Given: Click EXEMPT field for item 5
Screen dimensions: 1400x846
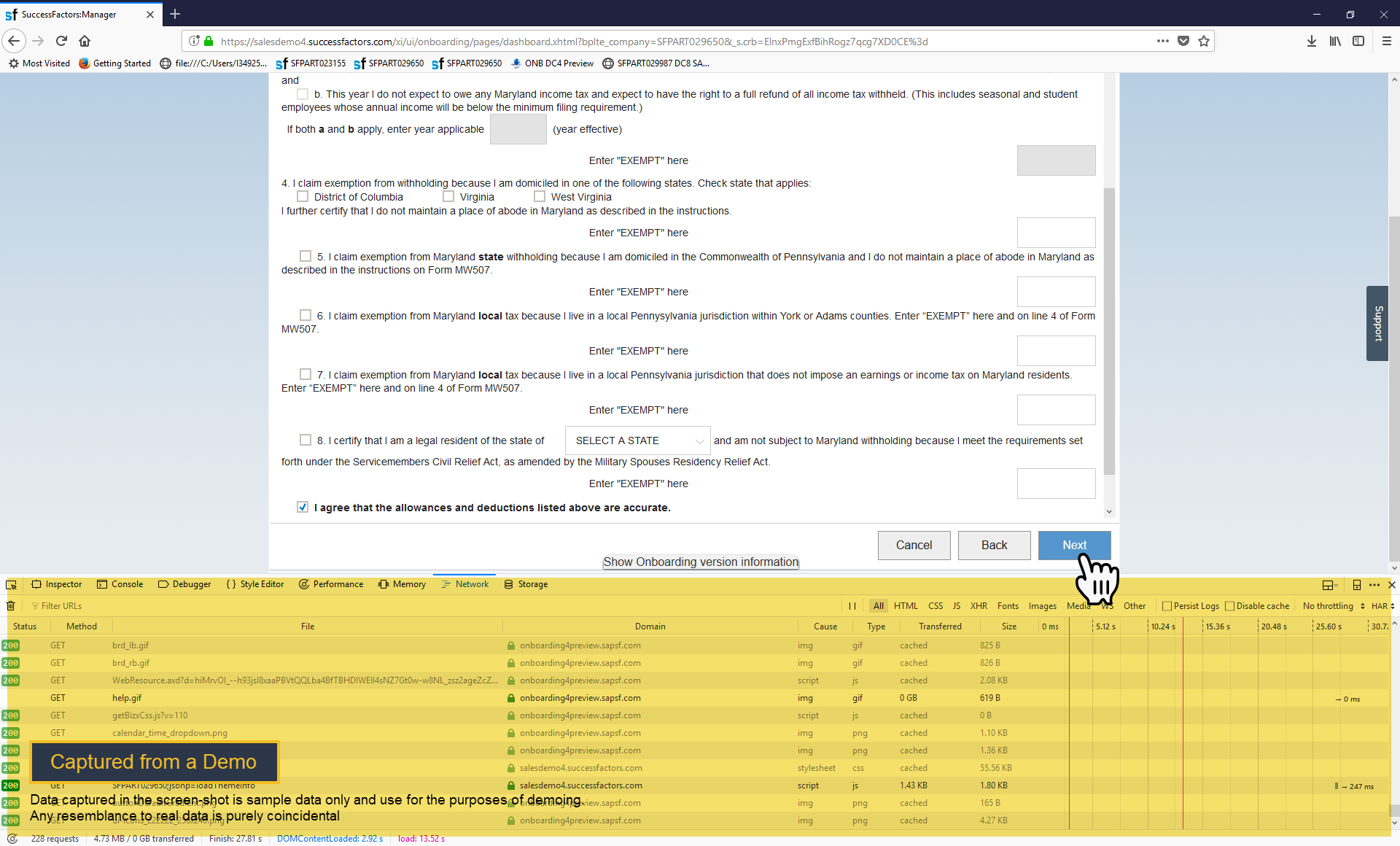Looking at the screenshot, I should click(x=1057, y=292).
